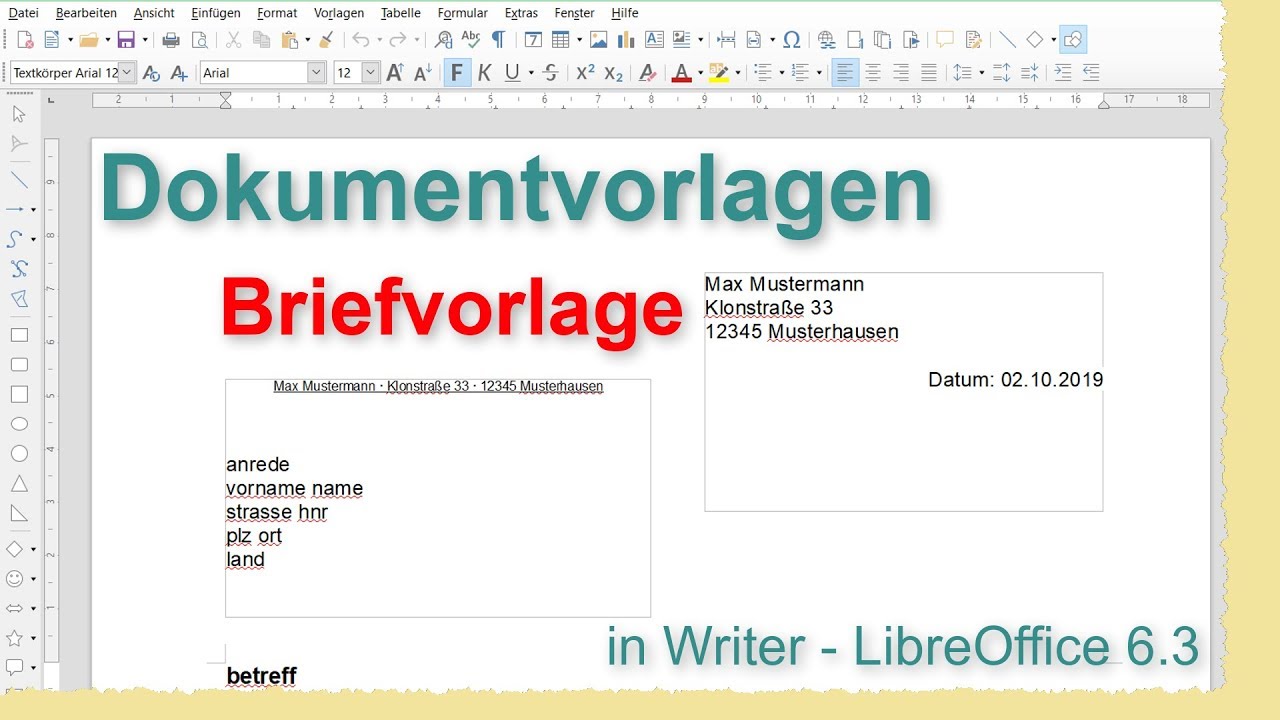Click Increase Font Size icon
Screen dimensions: 1280x720
(395, 73)
